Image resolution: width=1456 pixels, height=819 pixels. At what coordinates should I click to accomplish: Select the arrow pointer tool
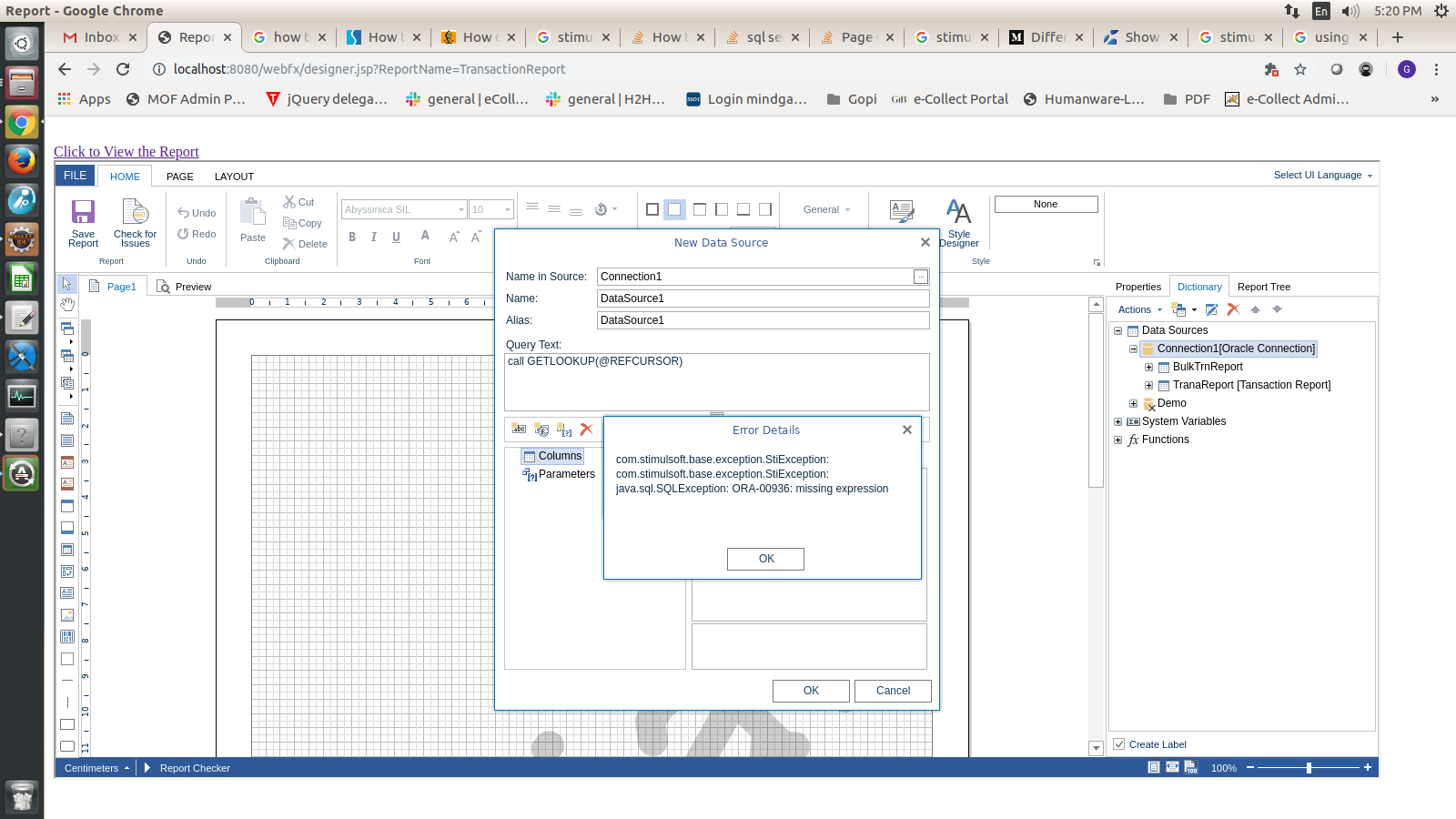coord(67,284)
